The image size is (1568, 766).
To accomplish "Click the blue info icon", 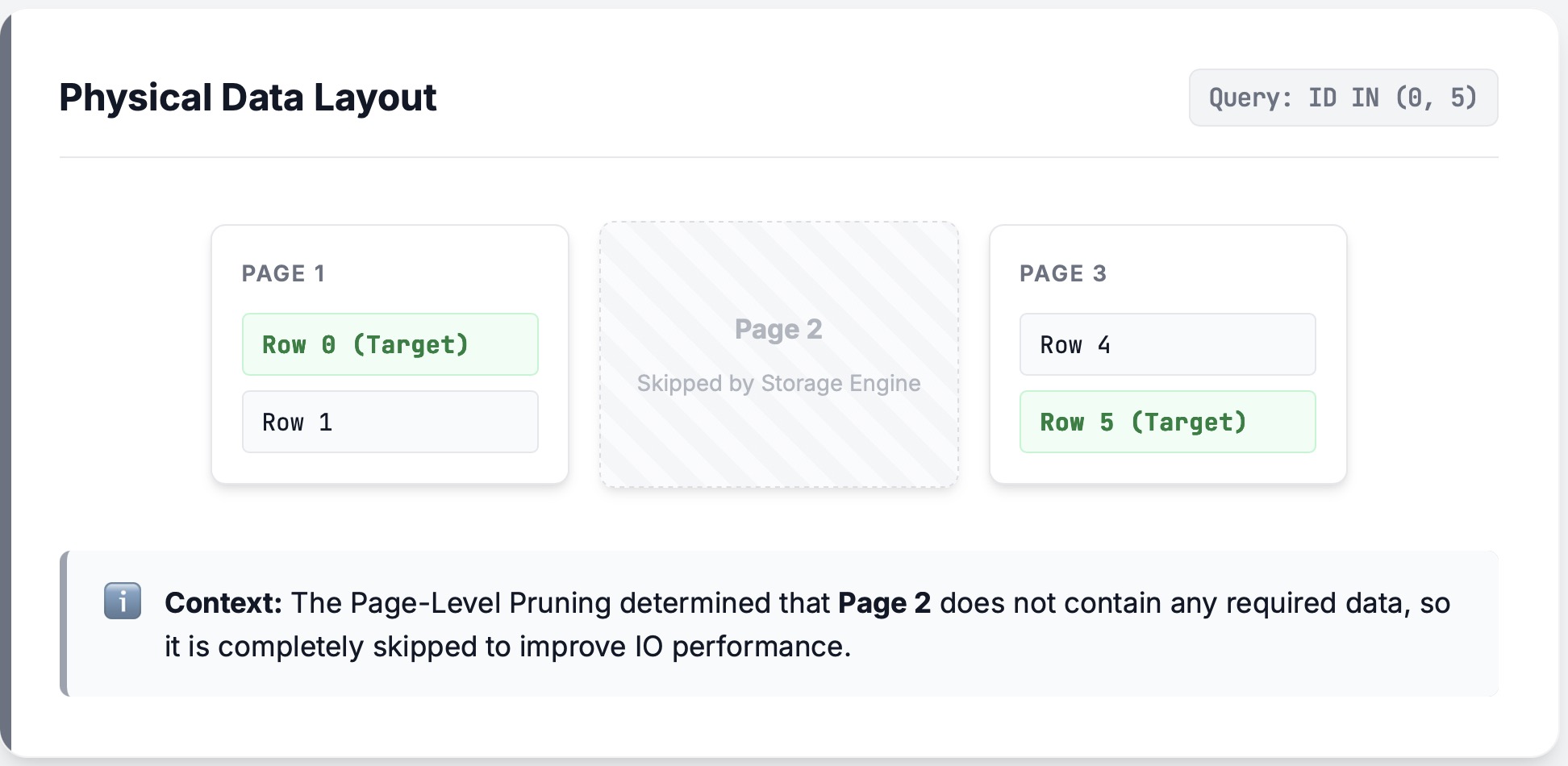I will pos(123,602).
